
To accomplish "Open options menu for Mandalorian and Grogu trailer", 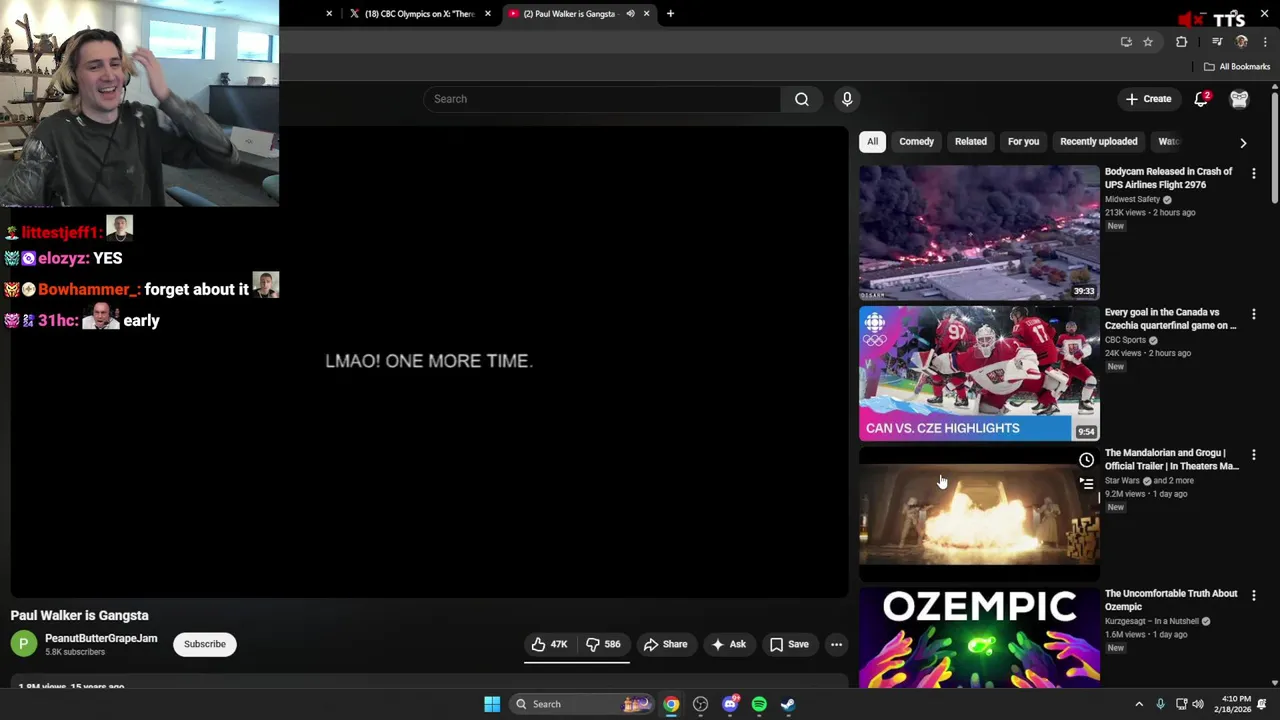I will [1253, 455].
